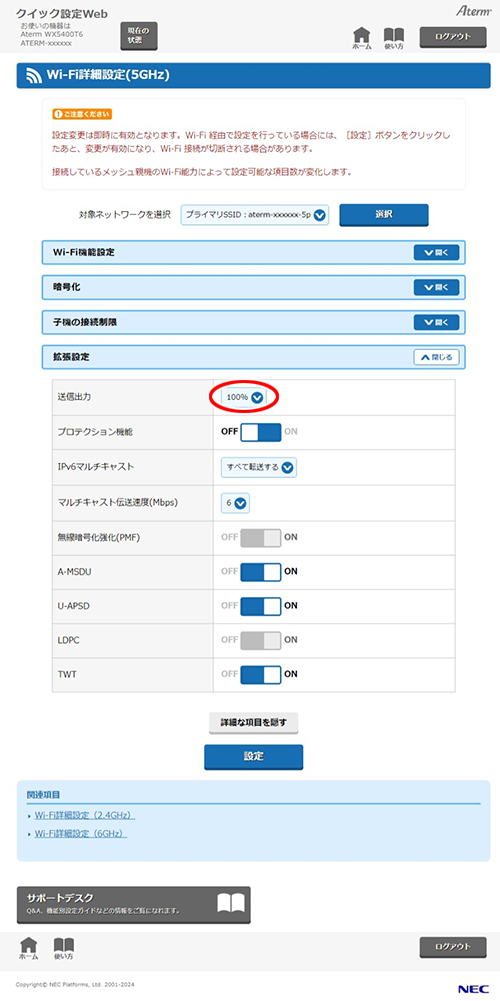Click the 送信出力 row label
Viewport: 500px width, 1001px height.
[74, 397]
